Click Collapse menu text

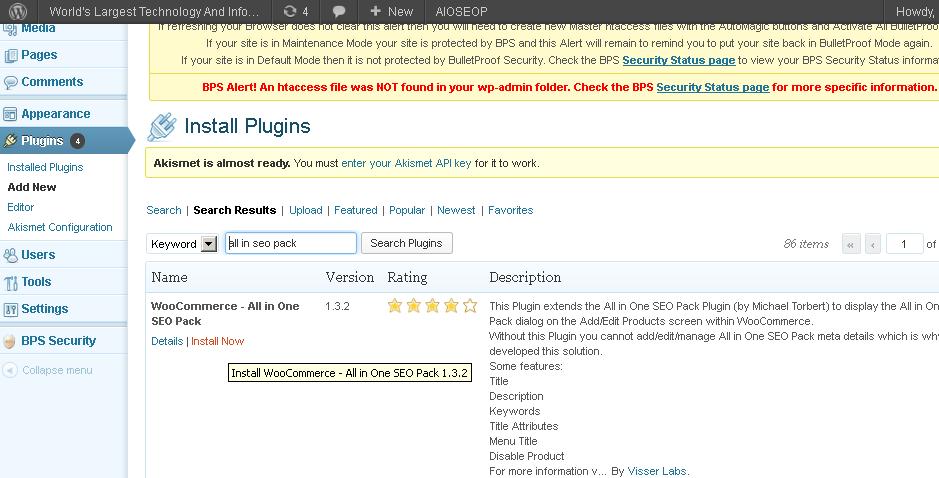(x=57, y=370)
